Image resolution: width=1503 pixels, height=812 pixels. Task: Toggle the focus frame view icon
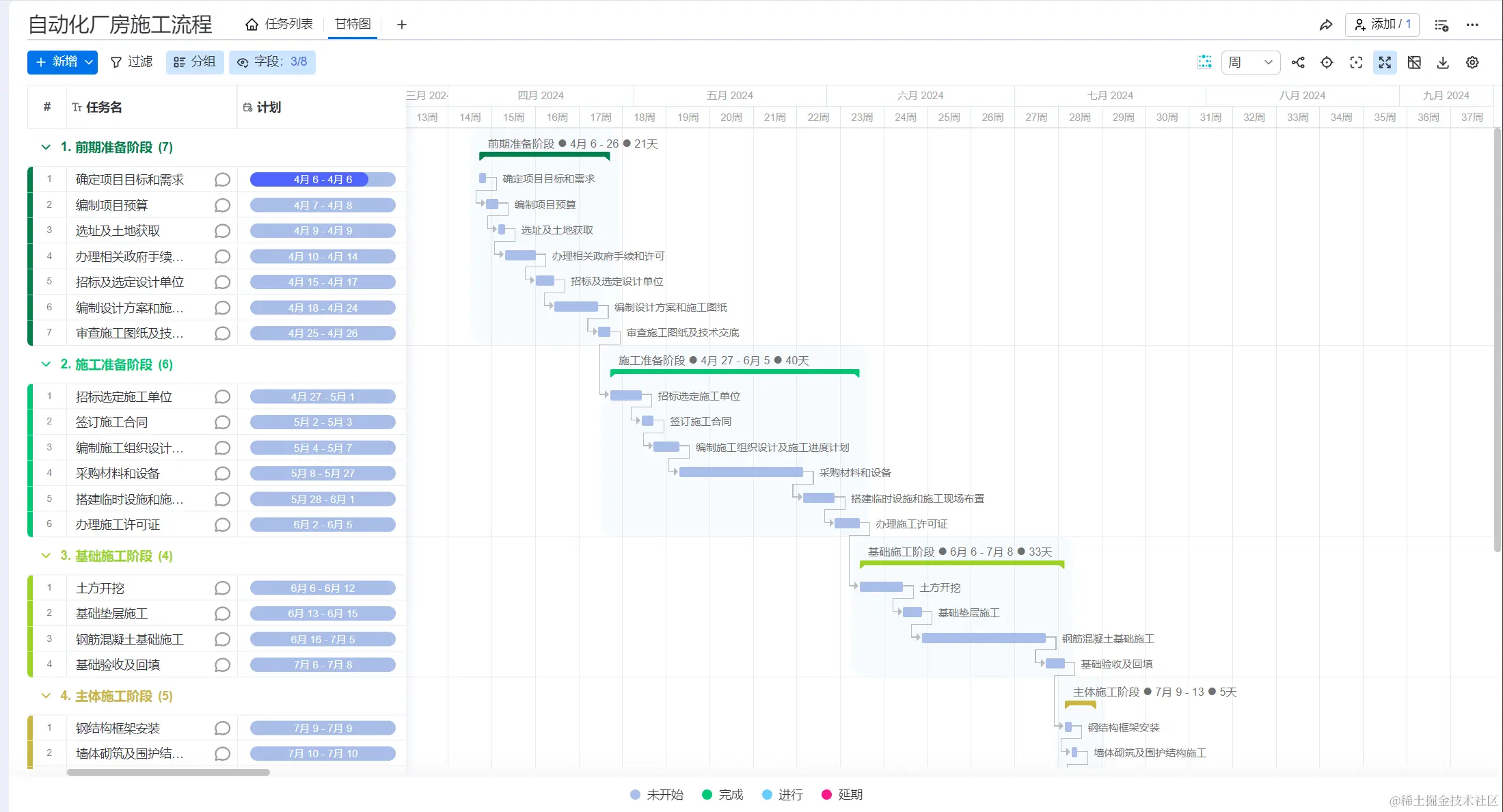click(1356, 62)
